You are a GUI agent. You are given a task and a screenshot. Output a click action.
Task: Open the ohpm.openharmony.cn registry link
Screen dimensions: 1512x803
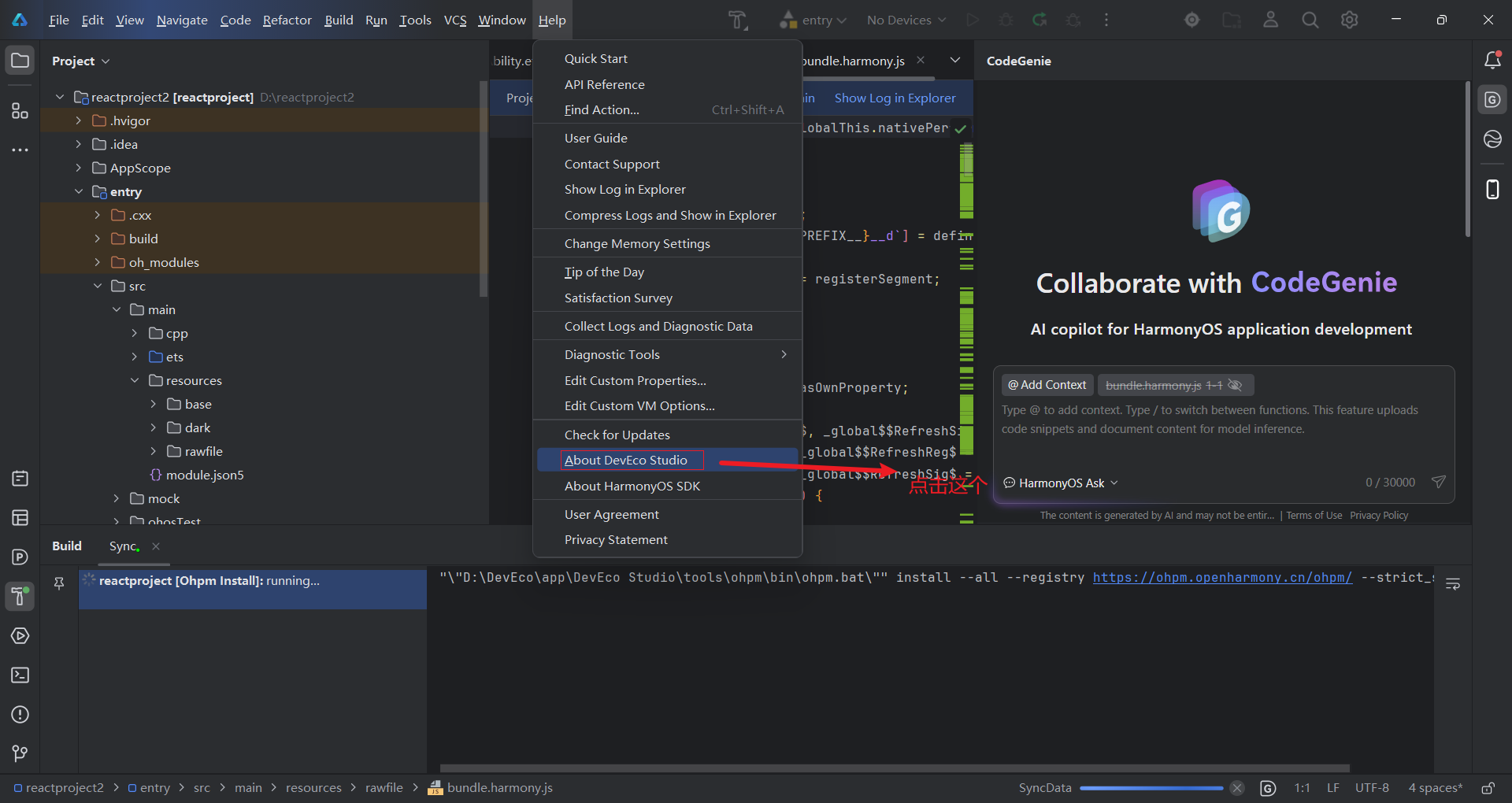pos(1222,577)
